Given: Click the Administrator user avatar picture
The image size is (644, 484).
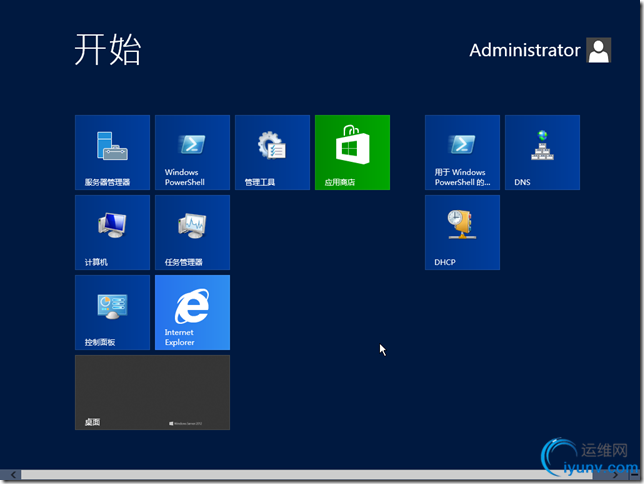Looking at the screenshot, I should point(598,50).
